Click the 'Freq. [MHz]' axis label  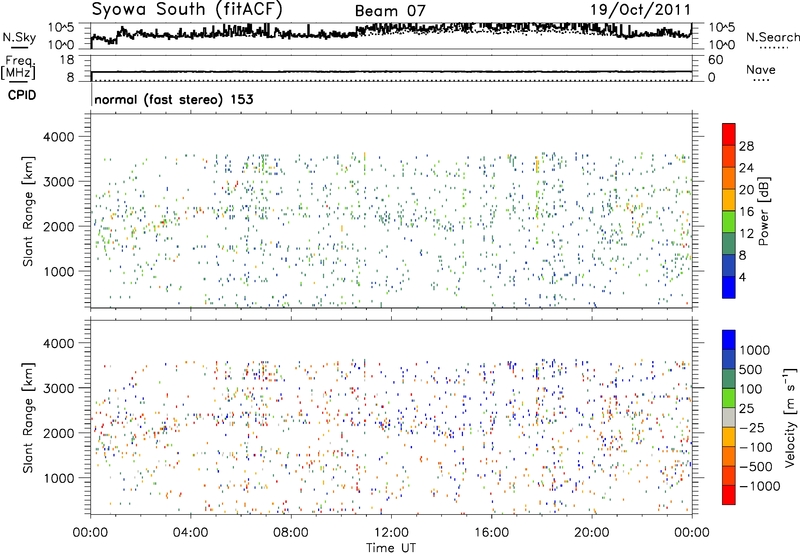coord(18,67)
